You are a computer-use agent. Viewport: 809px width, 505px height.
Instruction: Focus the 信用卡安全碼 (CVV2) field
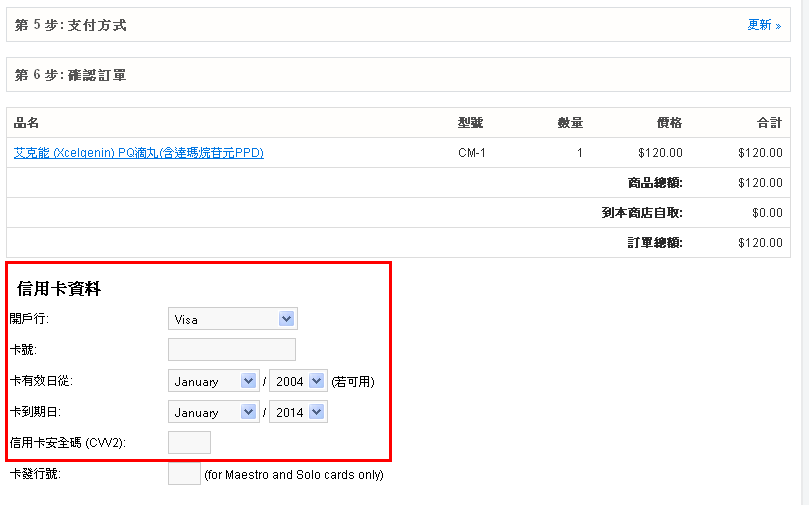tap(189, 443)
